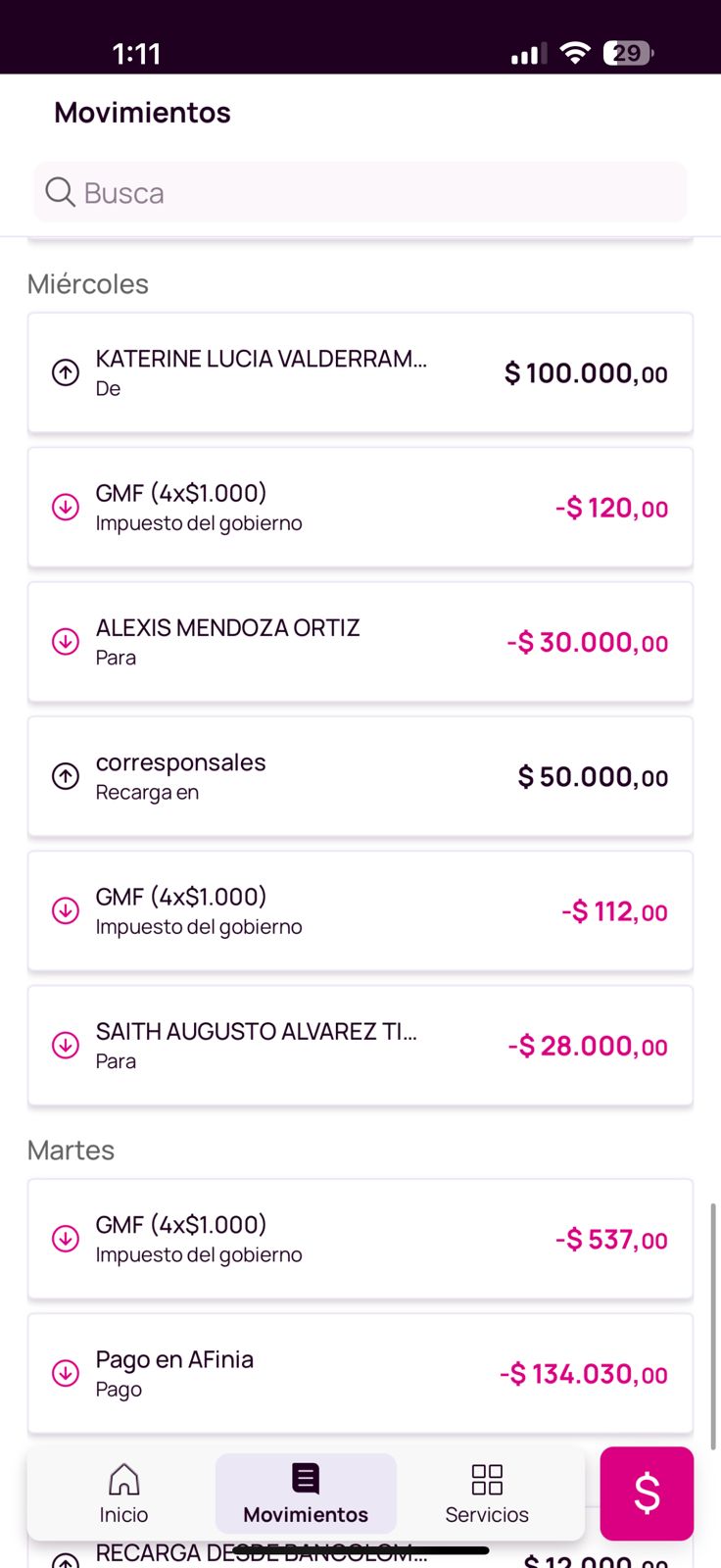Tap the Inicio home icon
The image size is (721, 1568).
(123, 1479)
